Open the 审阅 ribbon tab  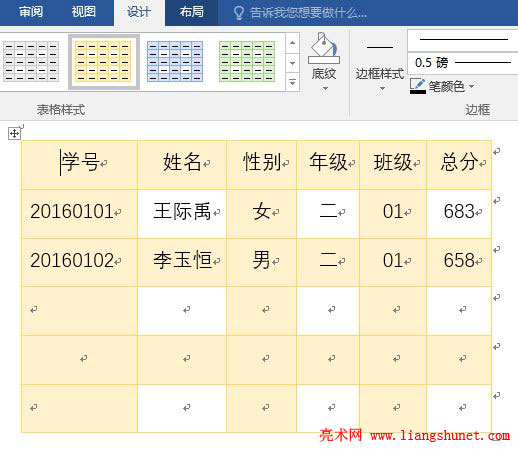point(31,12)
